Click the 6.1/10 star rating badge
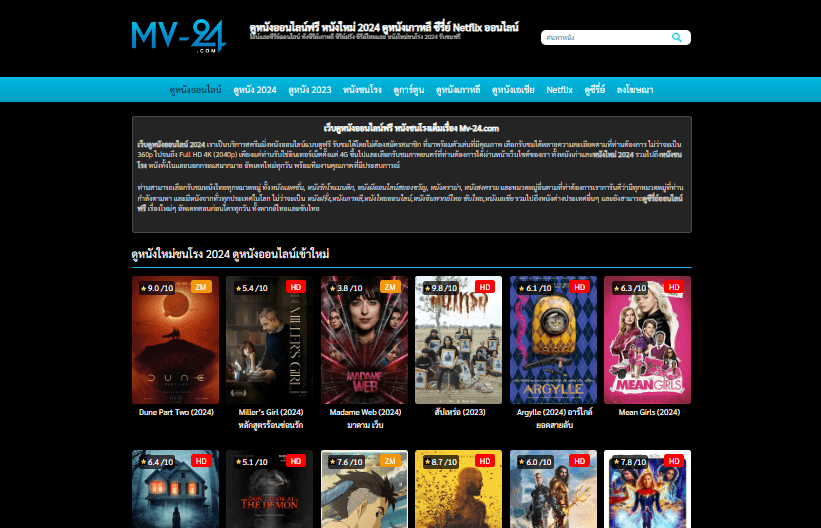 pyautogui.click(x=535, y=288)
